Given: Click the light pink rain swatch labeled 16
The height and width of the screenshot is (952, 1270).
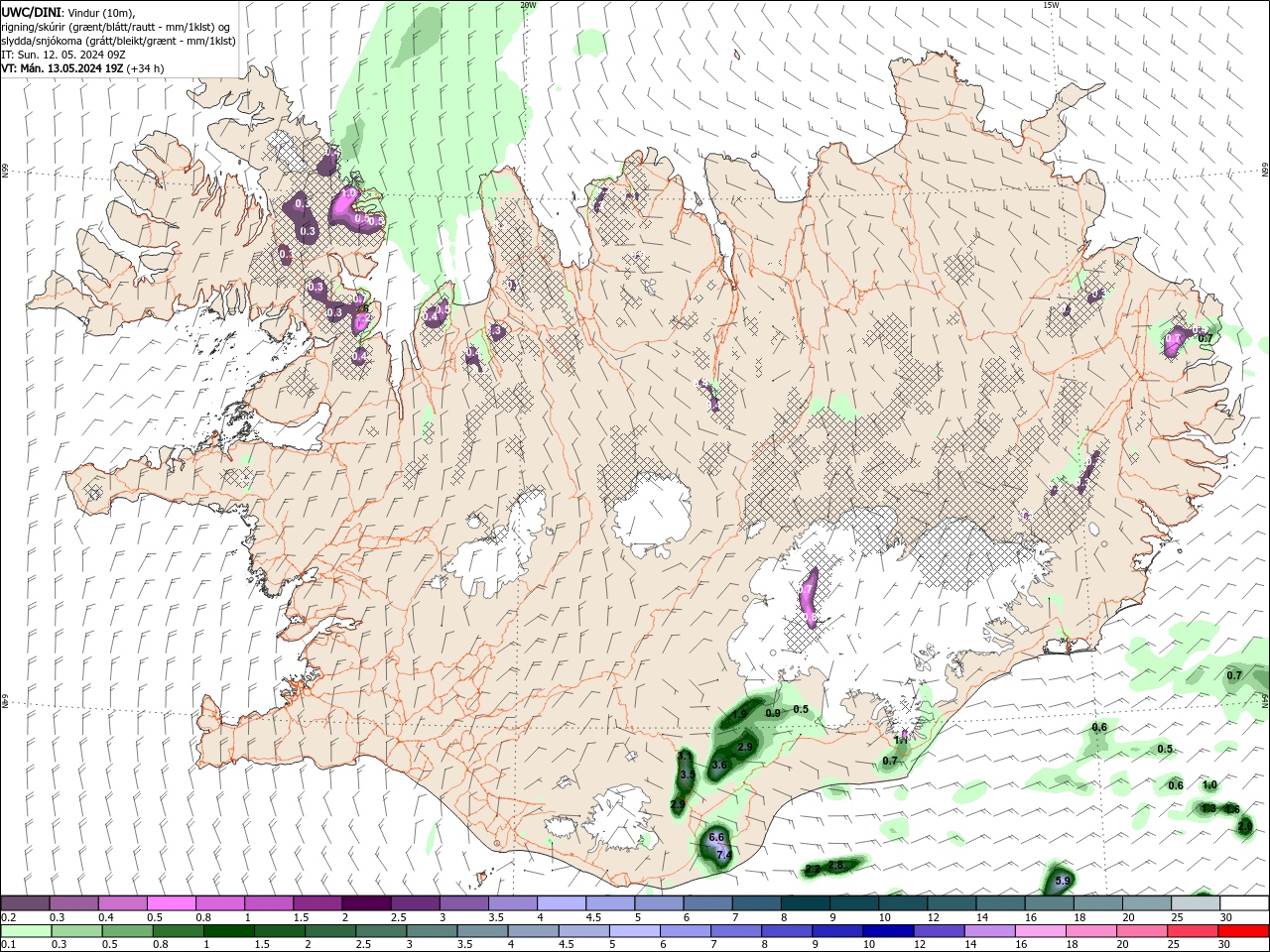Looking at the screenshot, I should 1039,931.
